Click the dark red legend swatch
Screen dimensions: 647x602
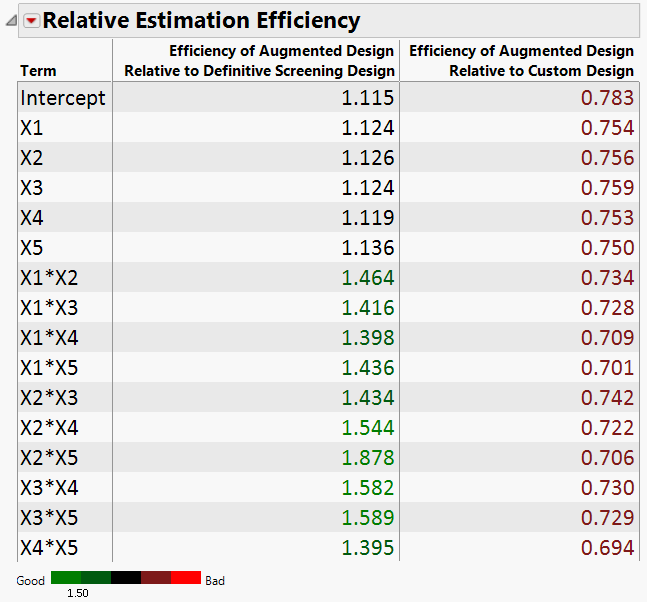click(x=156, y=578)
